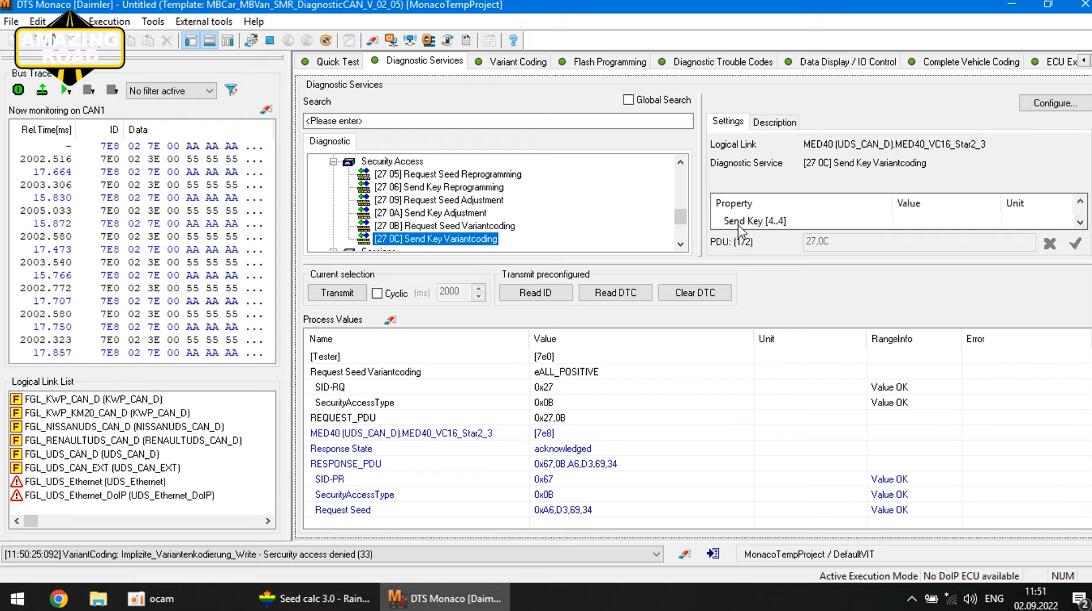1092x611 pixels.
Task: Open the help question mark toolbar icon
Action: (513, 40)
